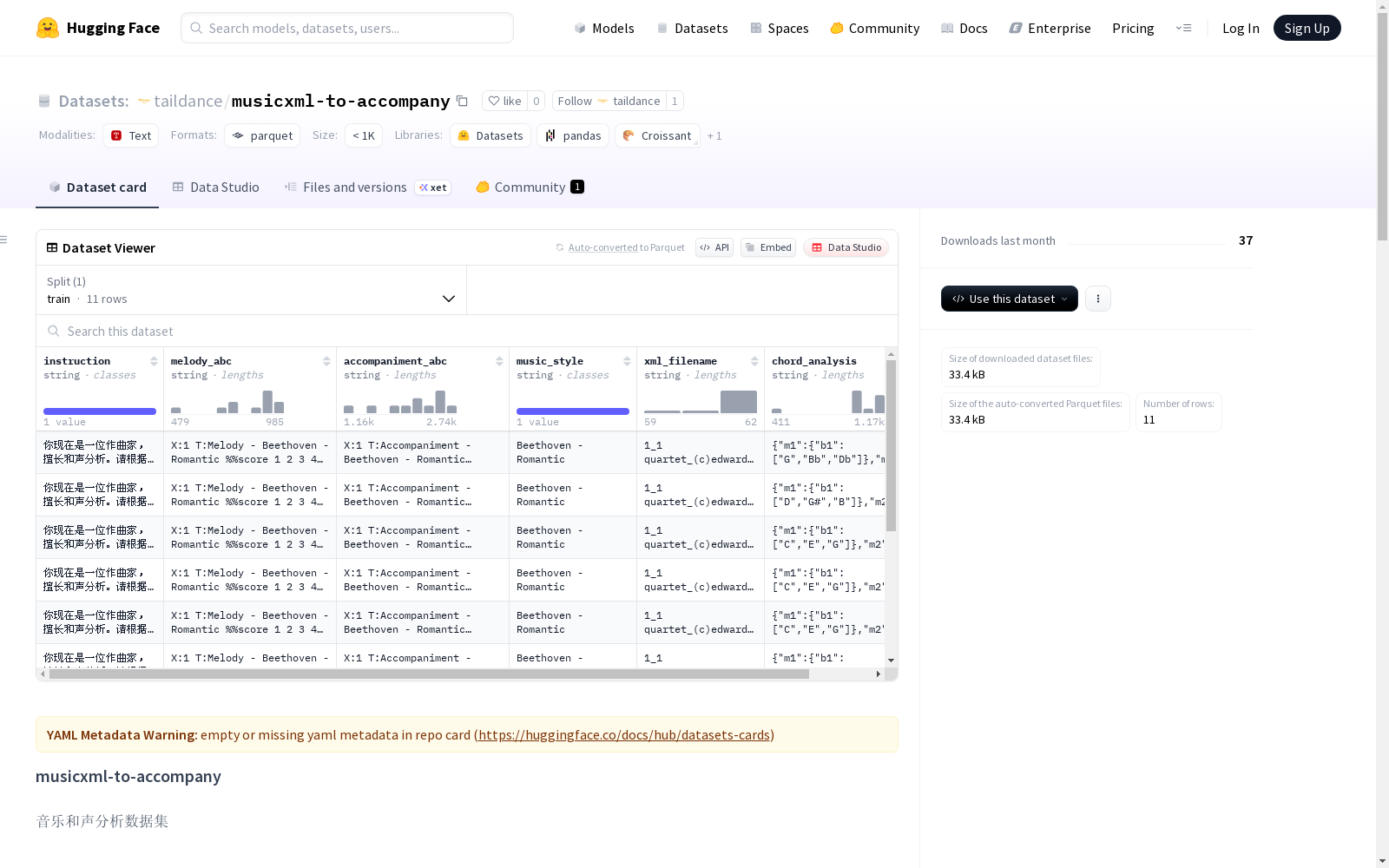Click the Text modality tag

pos(131,135)
